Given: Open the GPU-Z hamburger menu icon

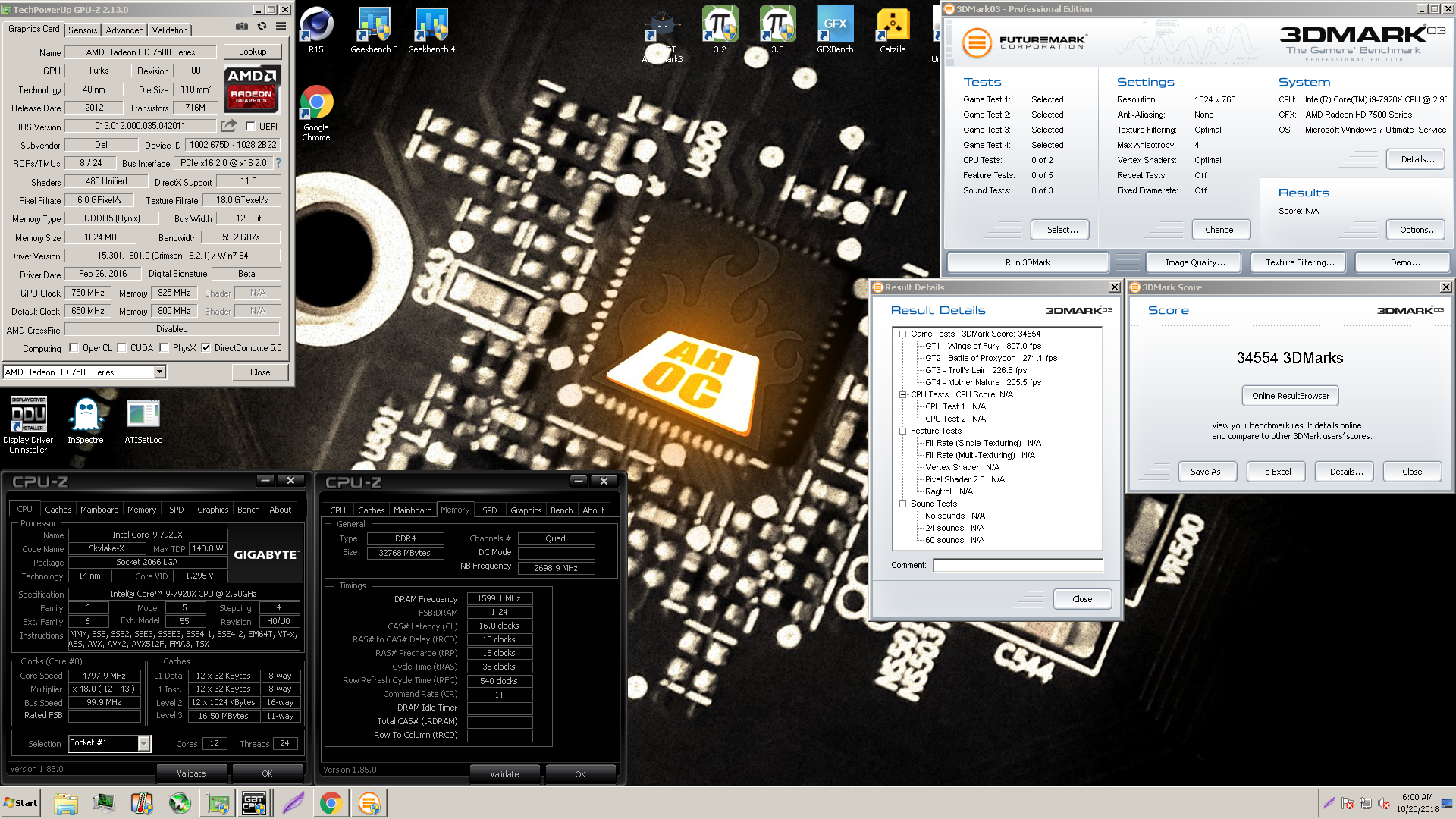Looking at the screenshot, I should [281, 26].
